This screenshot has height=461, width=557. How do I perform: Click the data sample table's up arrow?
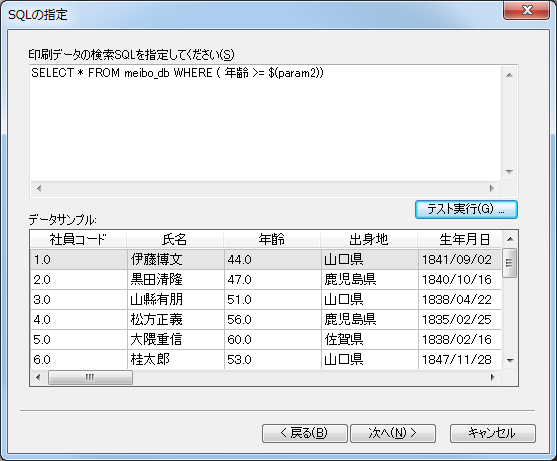coord(510,239)
